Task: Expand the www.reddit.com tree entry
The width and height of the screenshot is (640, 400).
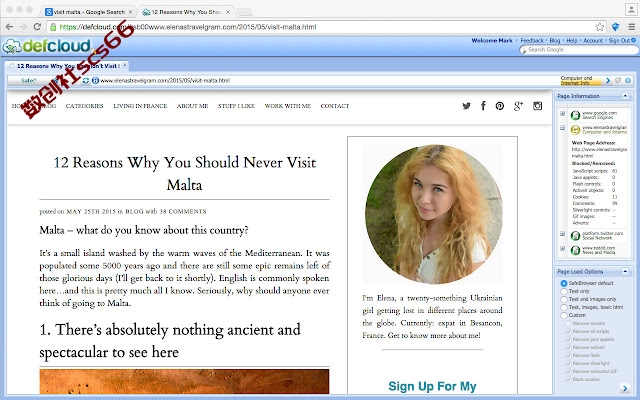Action: click(562, 248)
